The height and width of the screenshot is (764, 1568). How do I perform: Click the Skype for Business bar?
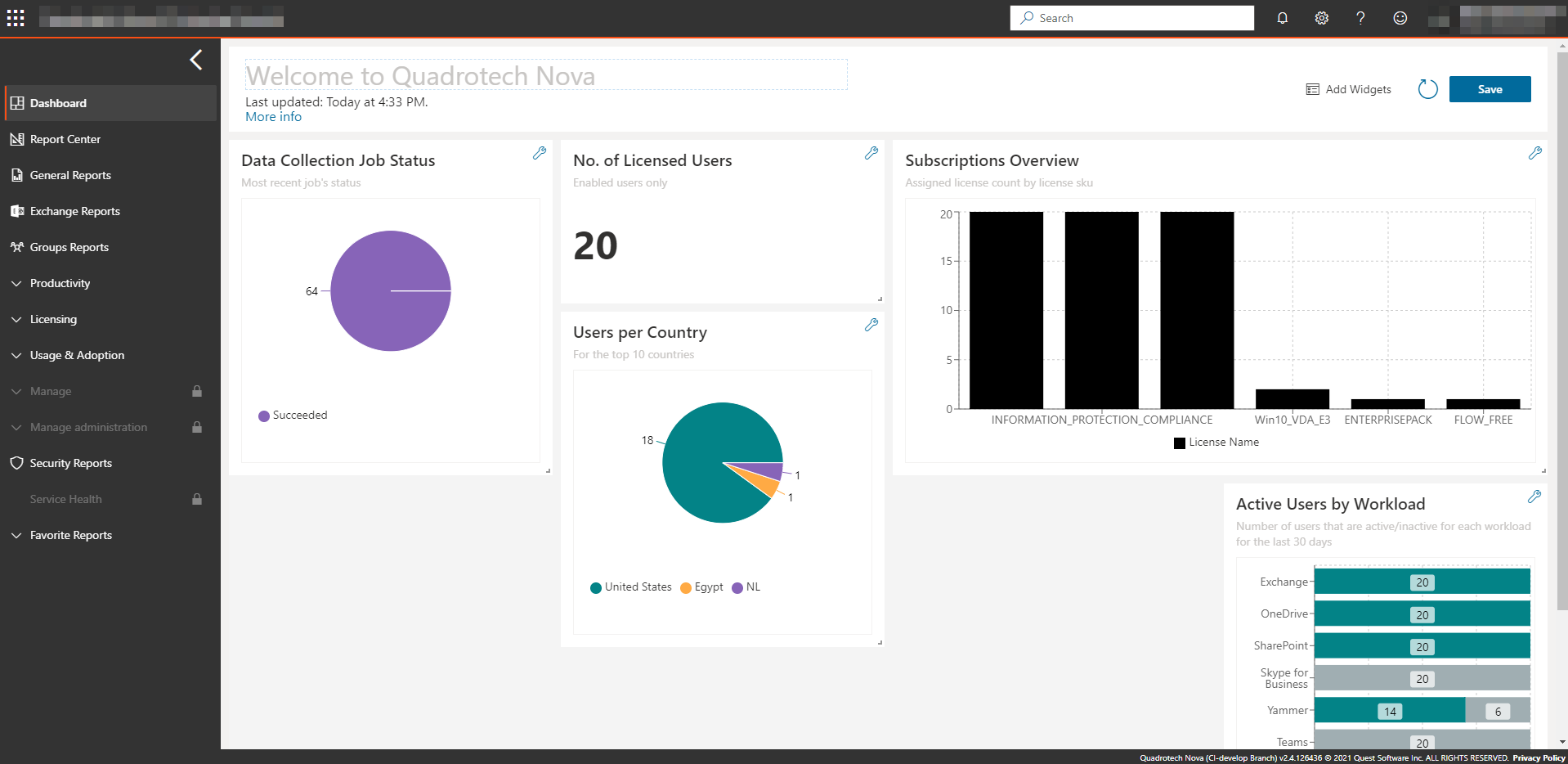click(x=1422, y=678)
